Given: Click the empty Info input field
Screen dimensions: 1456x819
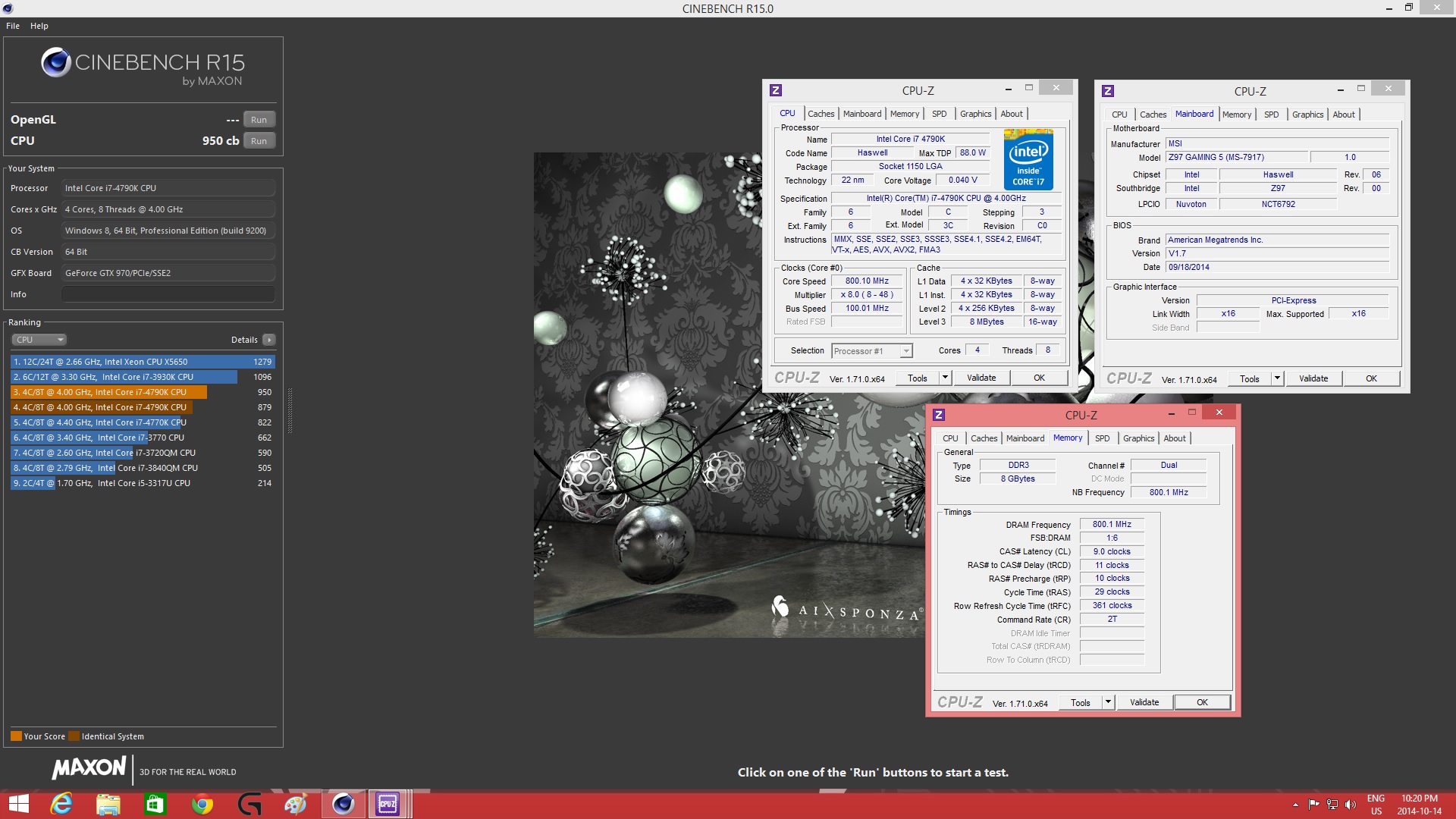Looking at the screenshot, I should point(168,294).
